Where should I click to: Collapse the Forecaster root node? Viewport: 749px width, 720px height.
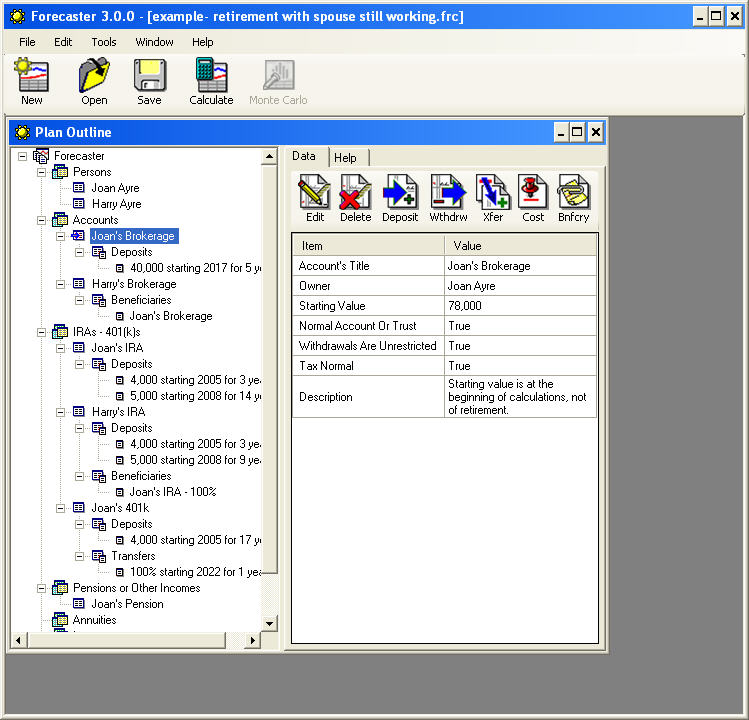pos(22,156)
